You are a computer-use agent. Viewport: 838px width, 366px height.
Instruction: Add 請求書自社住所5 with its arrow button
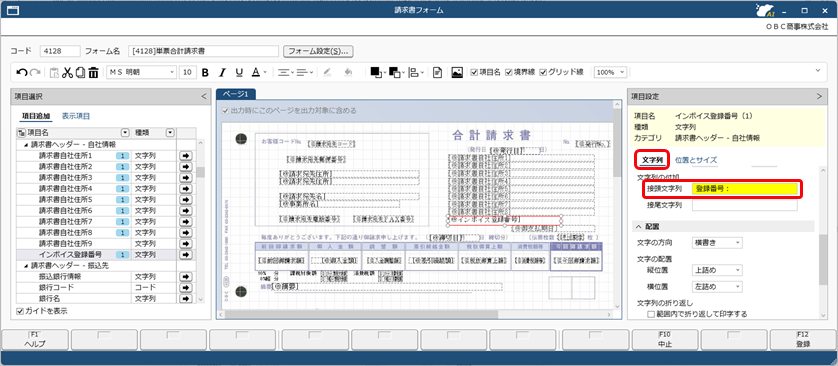pyautogui.click(x=186, y=199)
